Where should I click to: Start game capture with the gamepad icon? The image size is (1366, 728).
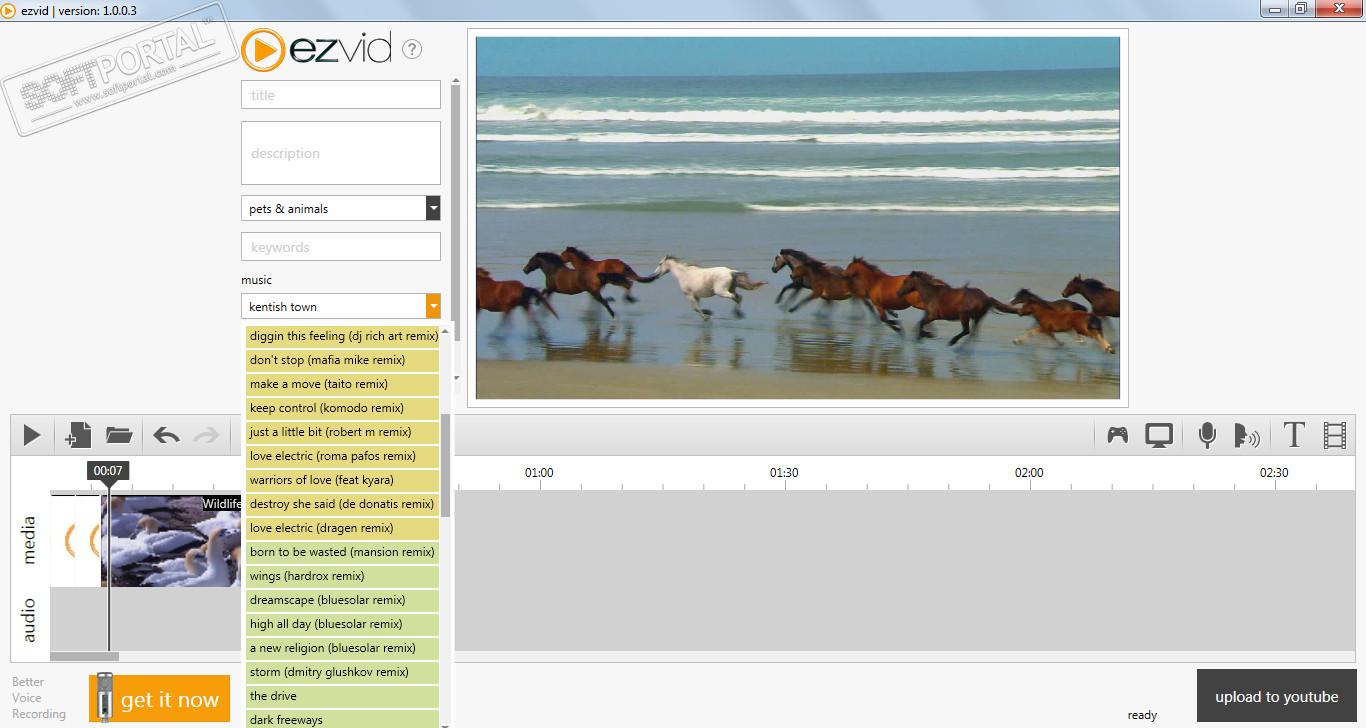coord(1117,435)
